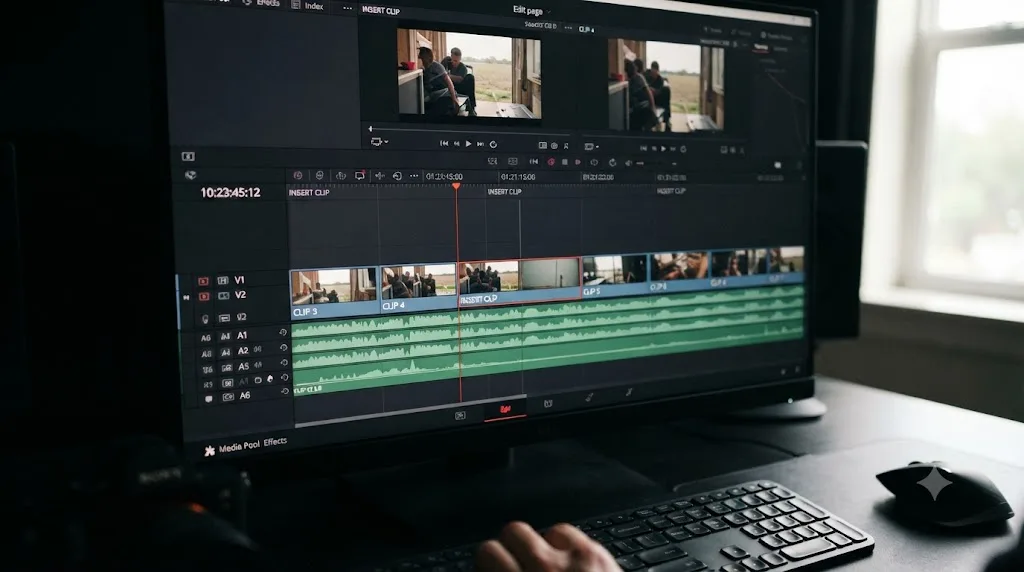This screenshot has width=1024, height=572.
Task: Click the V2 track filmstrip icon
Action: point(223,296)
